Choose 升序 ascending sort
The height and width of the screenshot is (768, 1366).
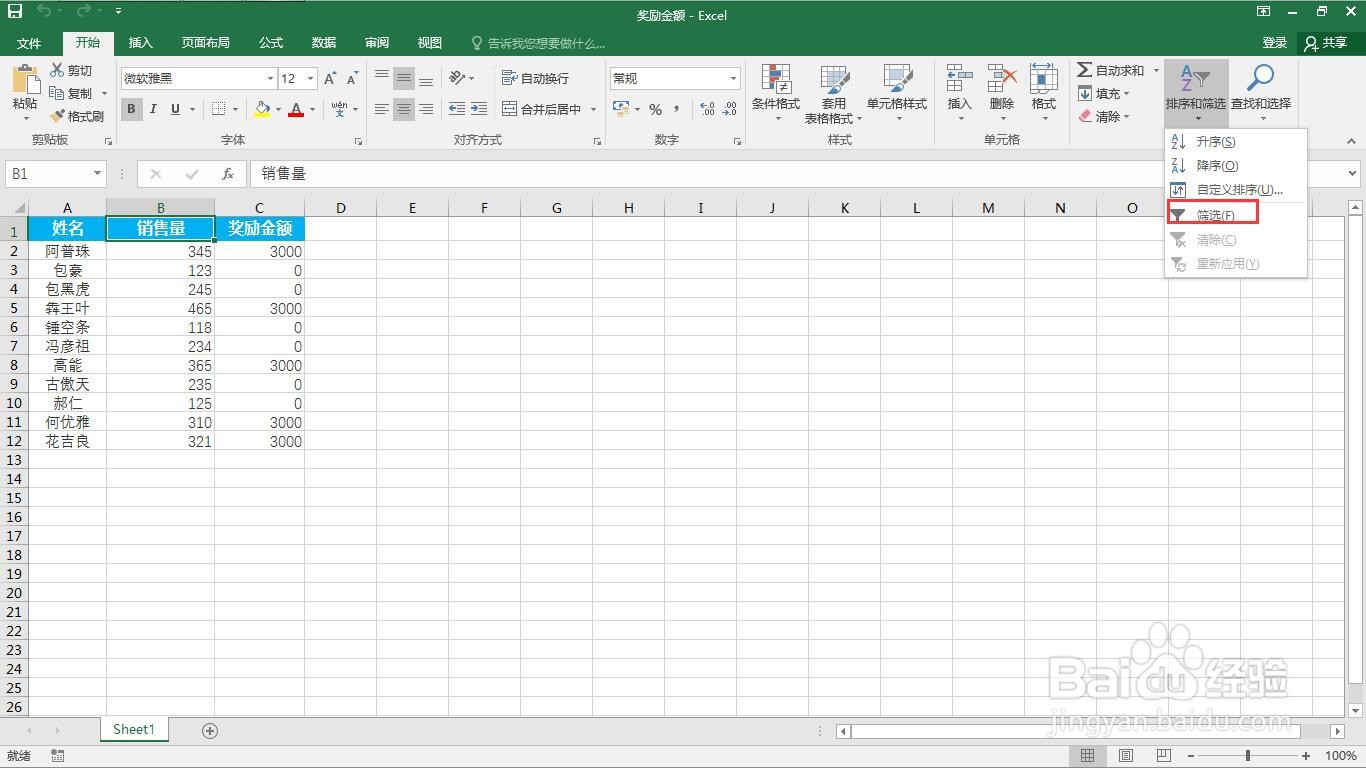click(1236, 142)
